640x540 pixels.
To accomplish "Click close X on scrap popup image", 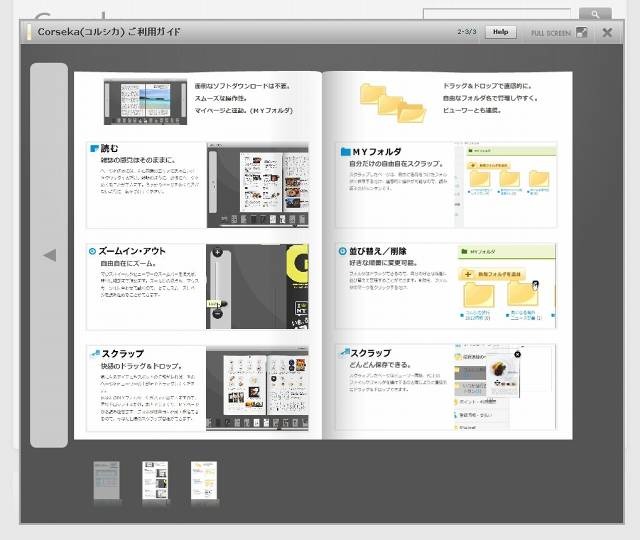I will point(517,354).
